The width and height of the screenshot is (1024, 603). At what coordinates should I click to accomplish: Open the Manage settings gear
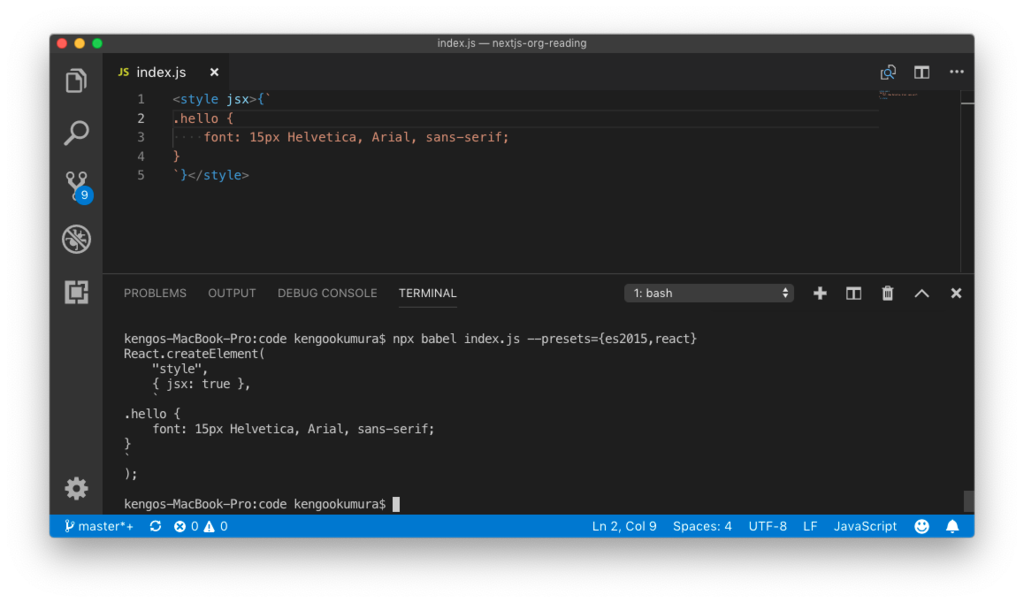[76, 488]
